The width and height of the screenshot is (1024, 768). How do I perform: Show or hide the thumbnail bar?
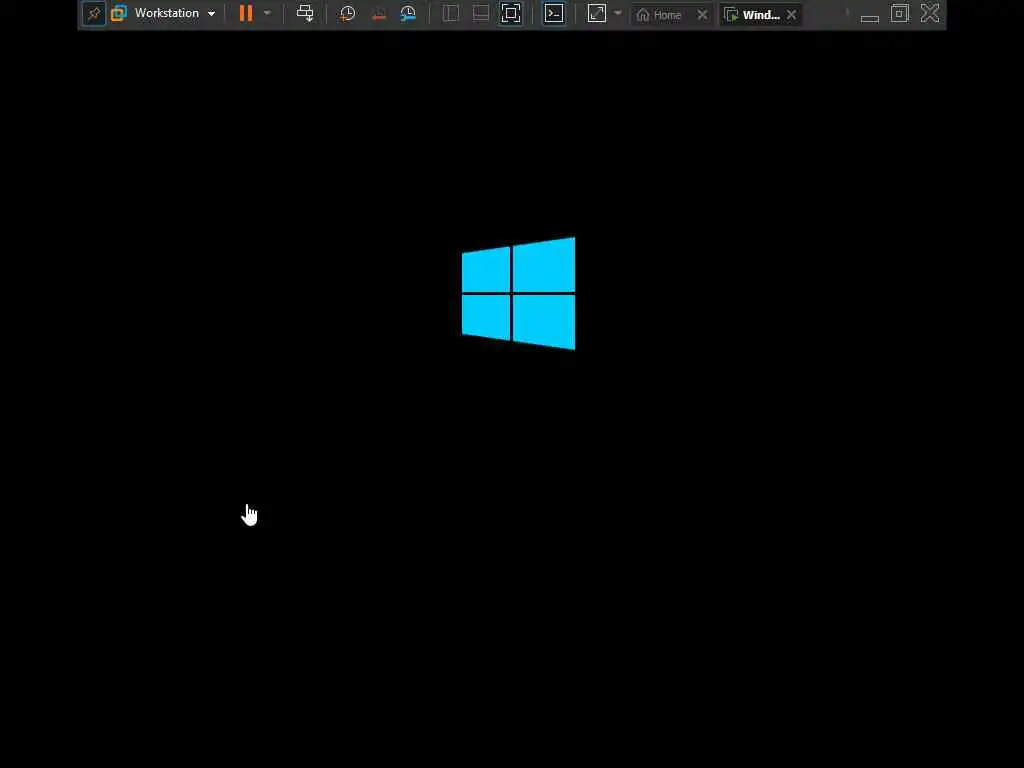click(481, 14)
